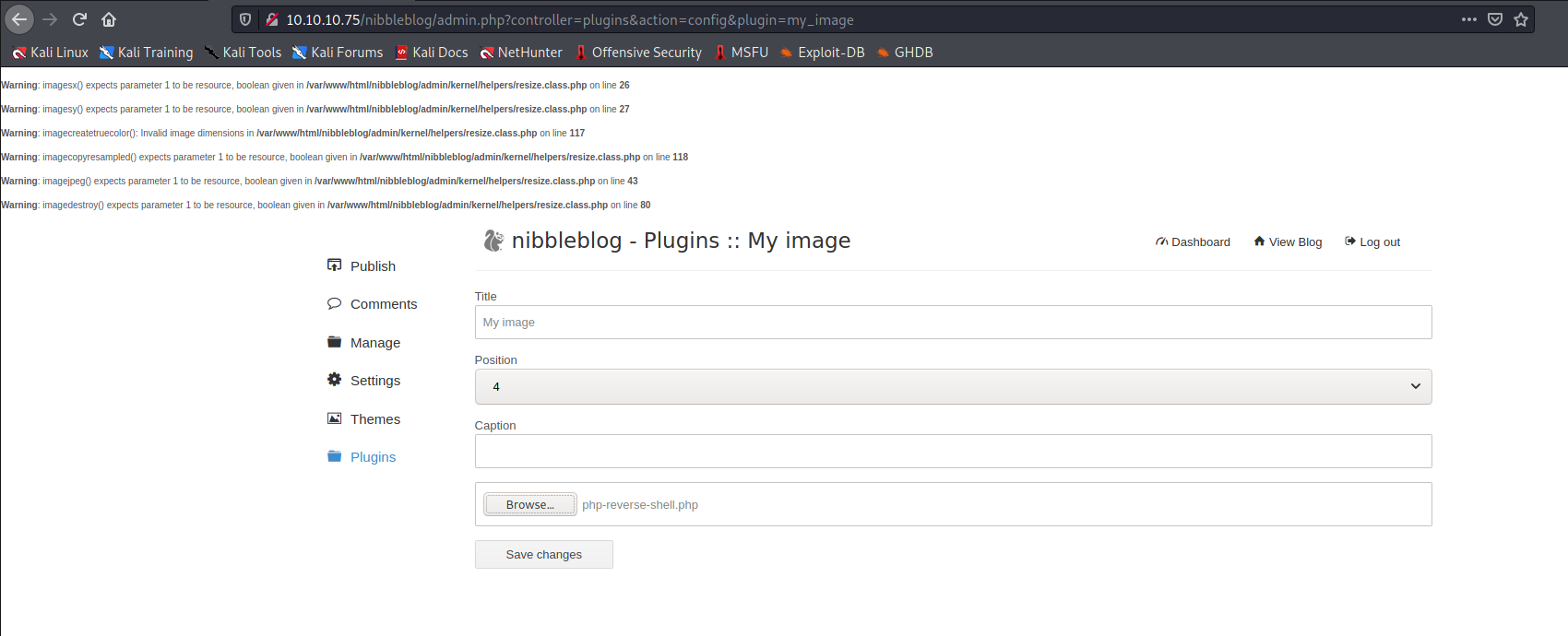Viewport: 1568px width, 636px height.
Task: Click the Manage folder icon
Action: (x=334, y=342)
